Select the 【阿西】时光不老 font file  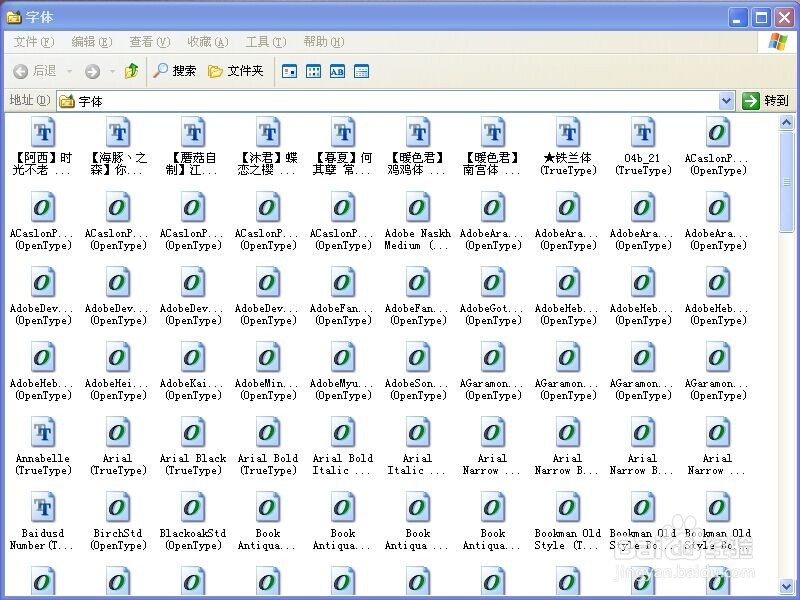tap(43, 146)
